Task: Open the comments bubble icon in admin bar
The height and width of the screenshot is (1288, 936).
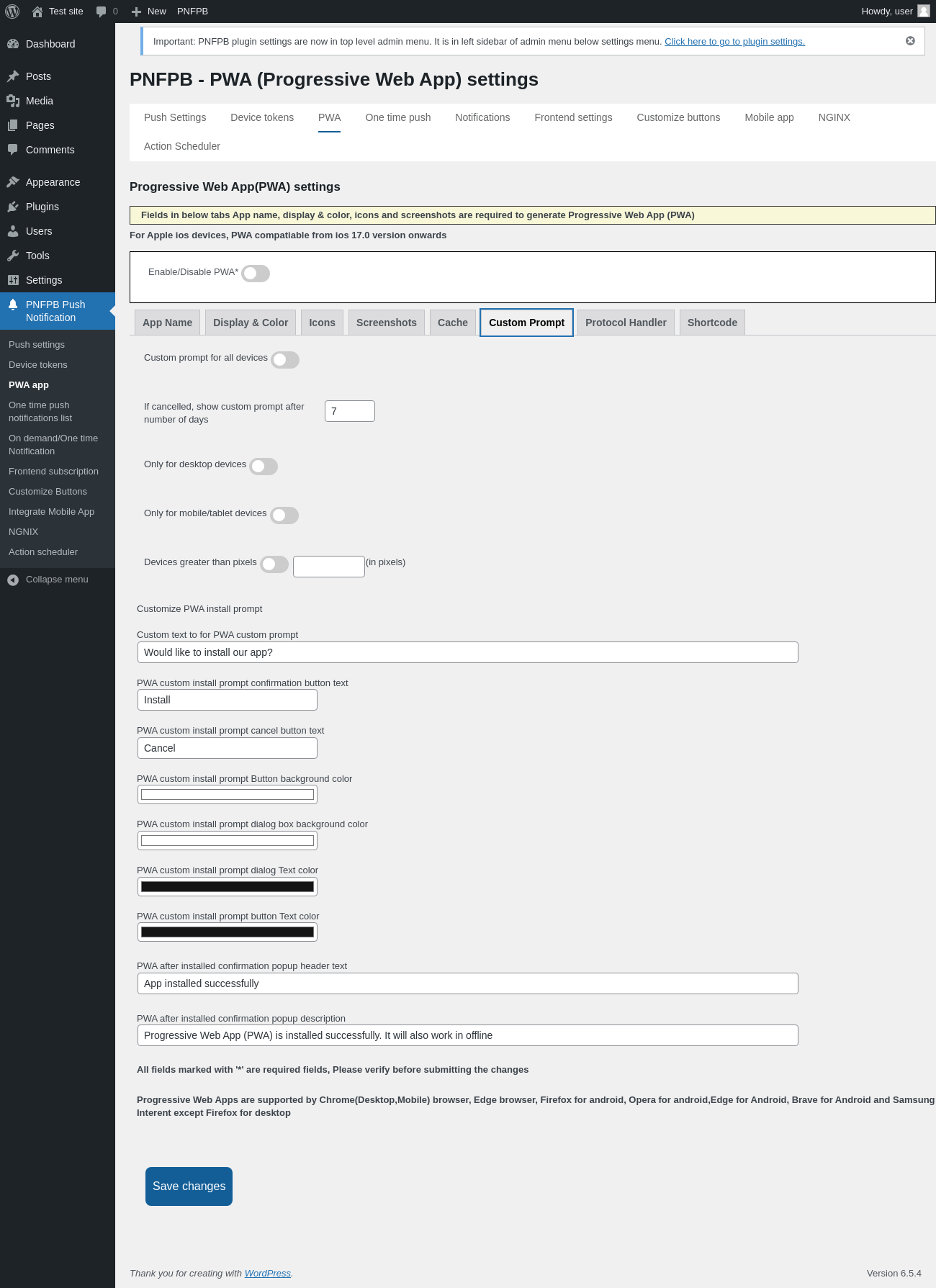Action: pyautogui.click(x=101, y=12)
